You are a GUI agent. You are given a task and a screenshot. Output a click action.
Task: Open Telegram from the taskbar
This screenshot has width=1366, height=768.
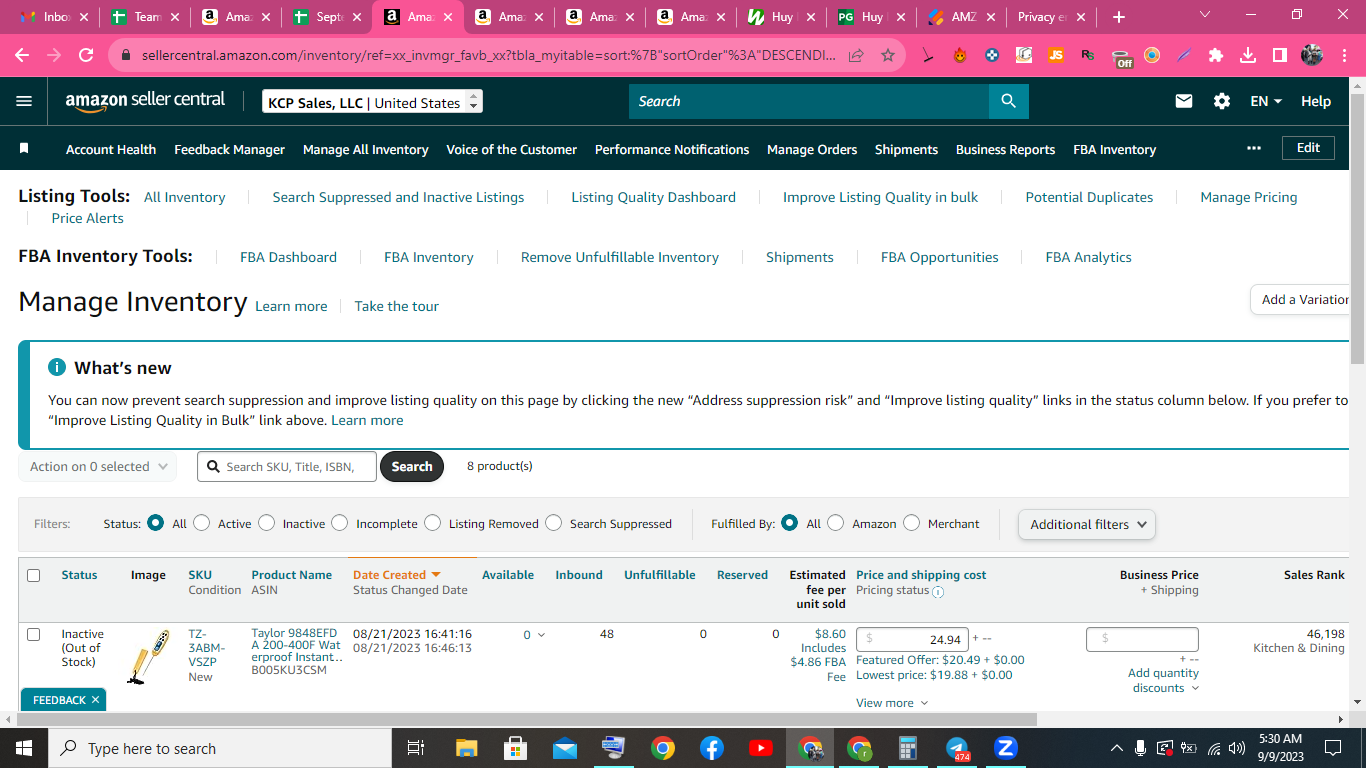click(957, 748)
